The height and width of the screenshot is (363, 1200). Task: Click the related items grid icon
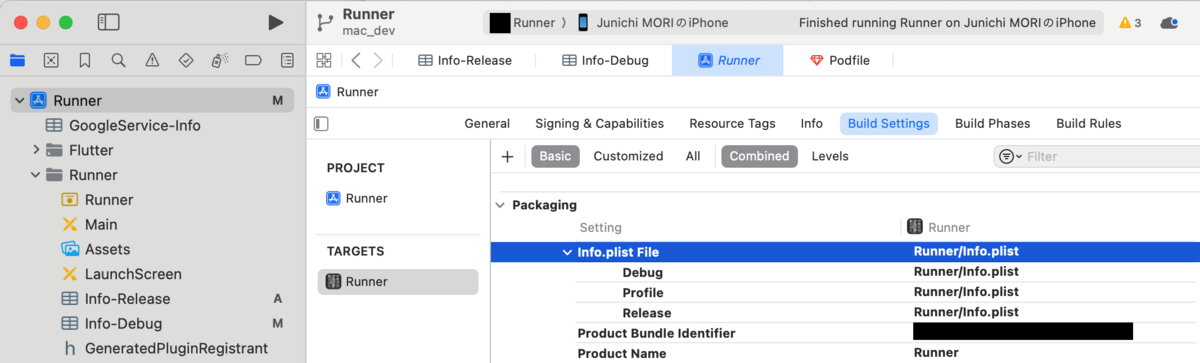[x=324, y=60]
